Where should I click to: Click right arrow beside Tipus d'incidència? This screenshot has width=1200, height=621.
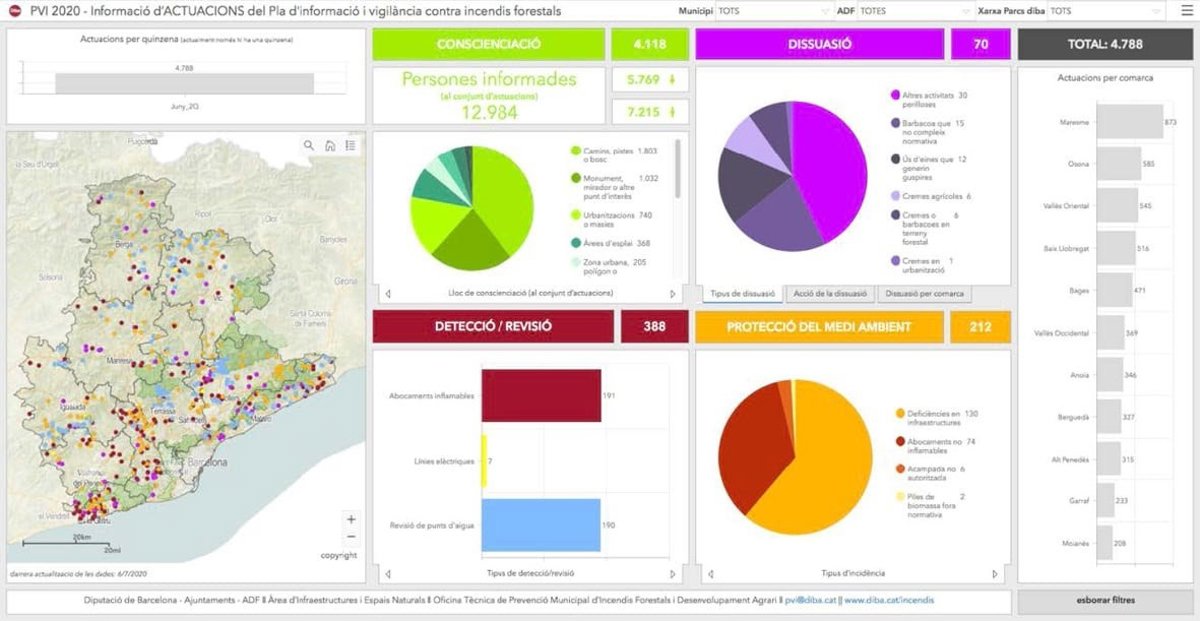pyautogui.click(x=995, y=574)
